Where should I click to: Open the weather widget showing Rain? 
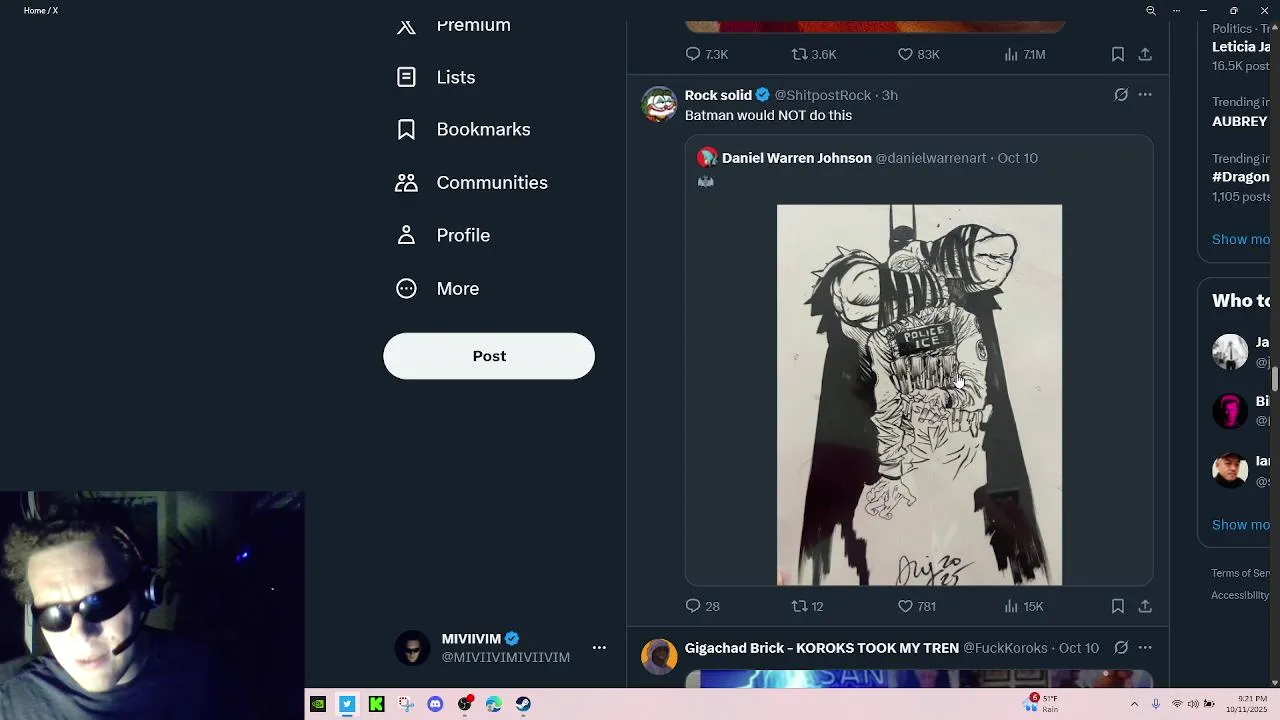(x=1041, y=704)
